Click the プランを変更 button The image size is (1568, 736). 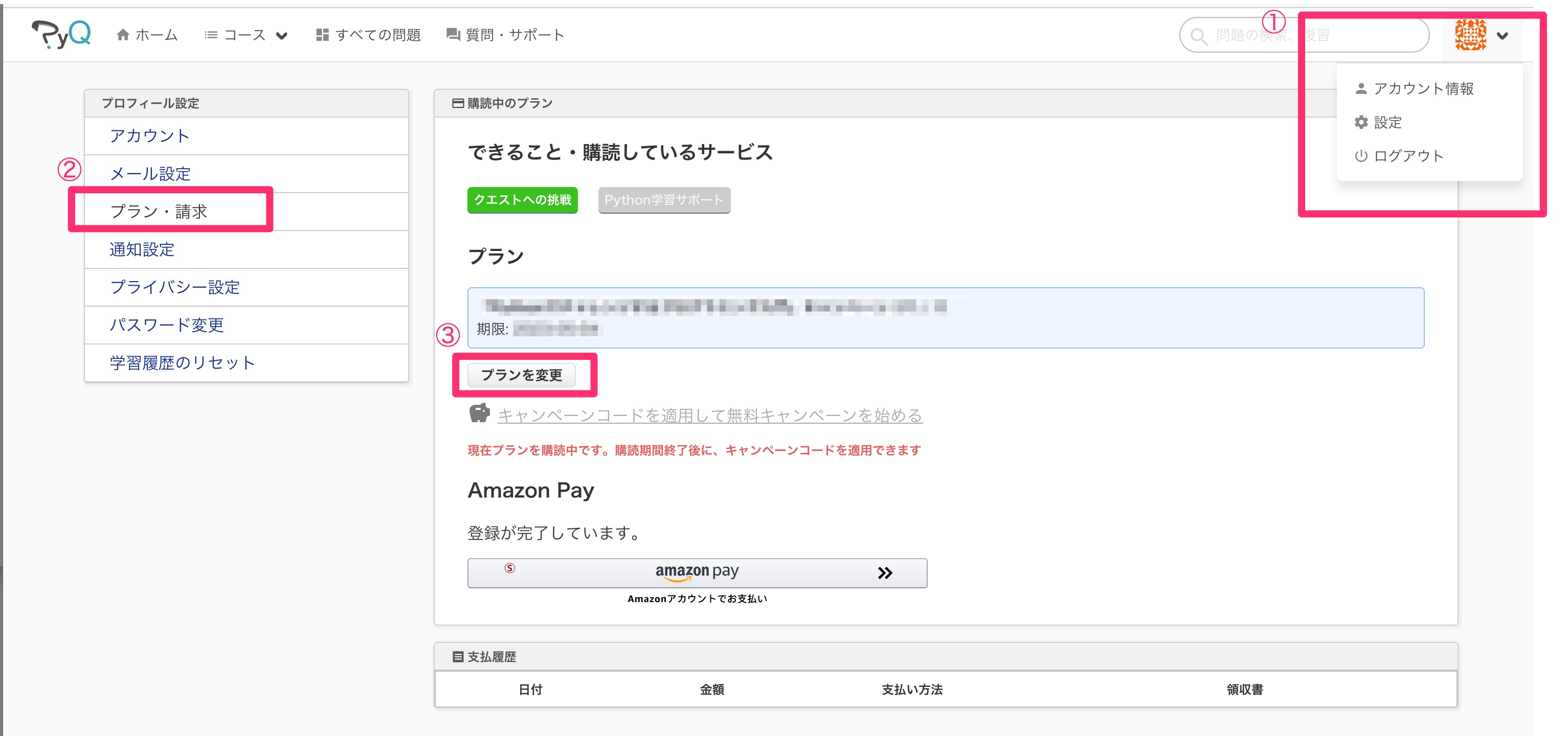coord(525,375)
